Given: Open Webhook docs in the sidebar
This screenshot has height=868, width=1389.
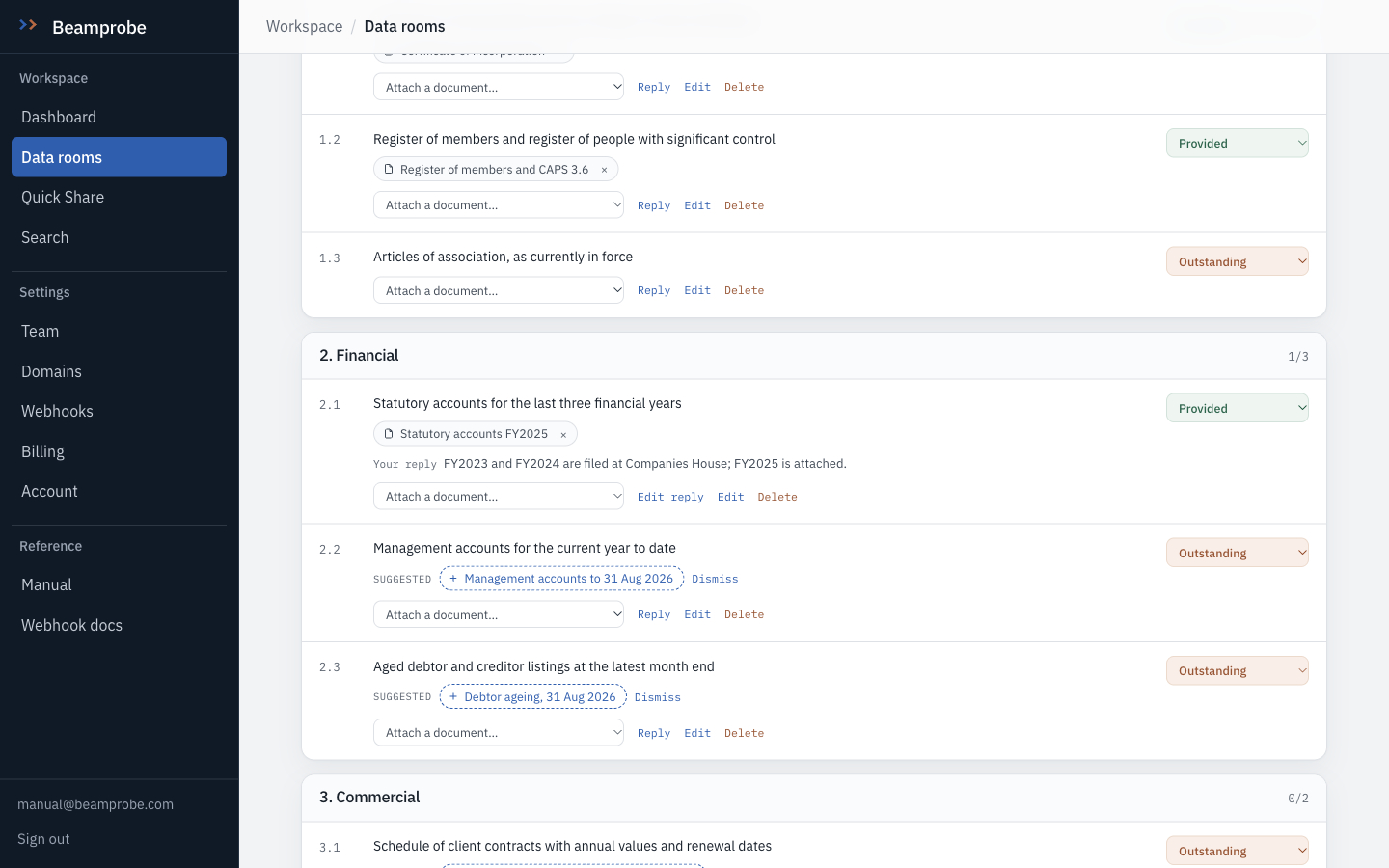Looking at the screenshot, I should (119, 625).
